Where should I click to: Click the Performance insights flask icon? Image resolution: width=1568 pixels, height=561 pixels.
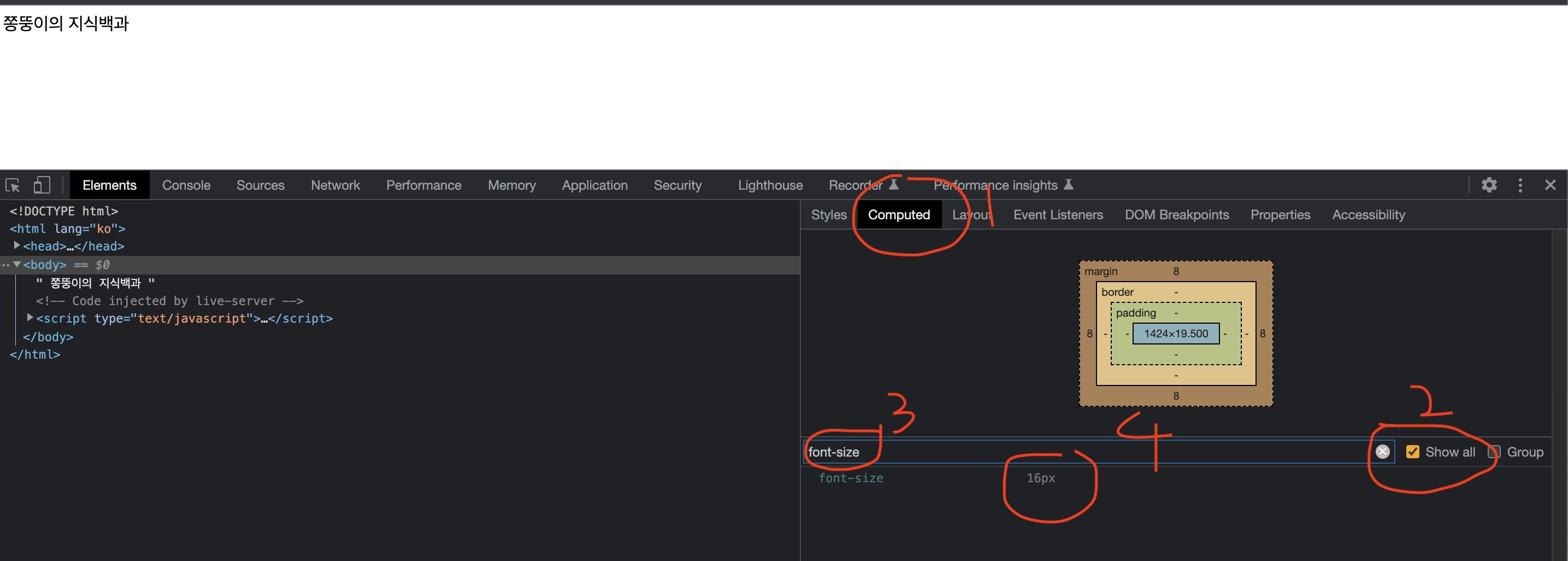[x=1068, y=185]
